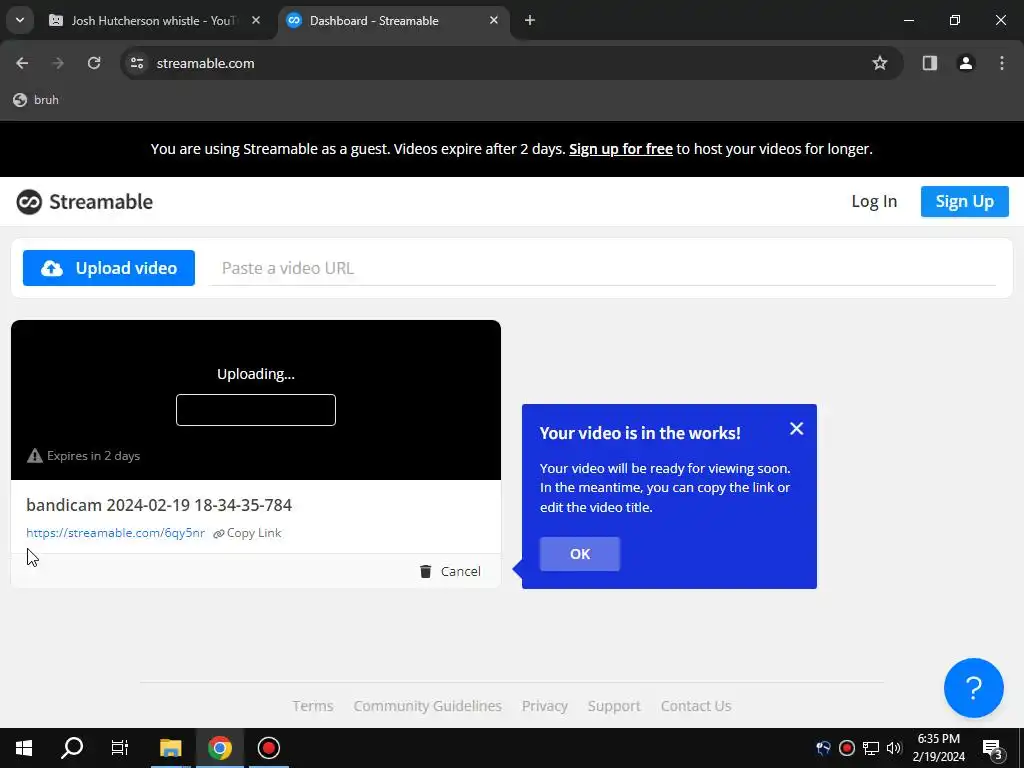Screen dimensions: 1024x768
Task: Close the 'Your video is in the works' popup
Action: point(796,428)
